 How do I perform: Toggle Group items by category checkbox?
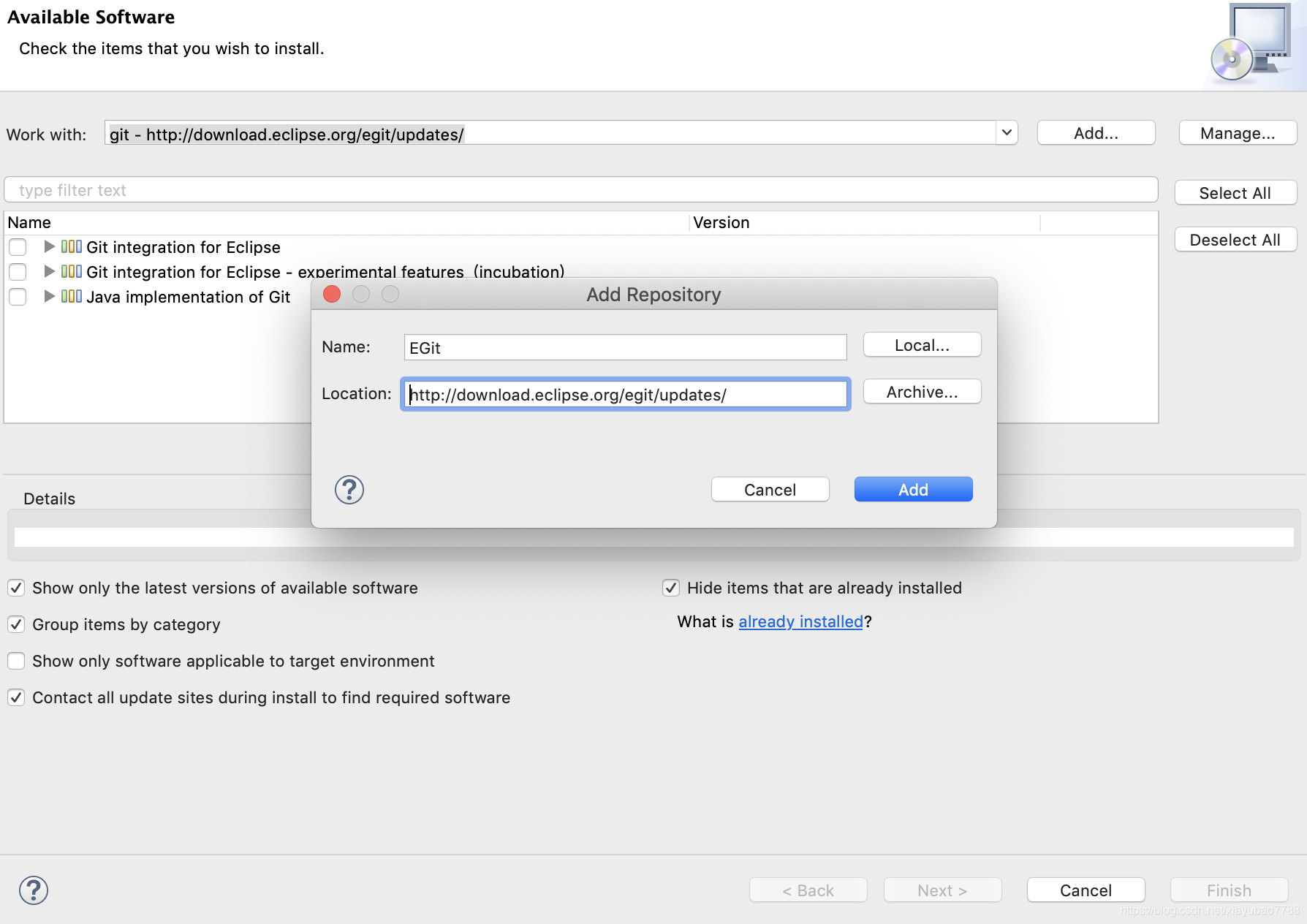[x=16, y=624]
